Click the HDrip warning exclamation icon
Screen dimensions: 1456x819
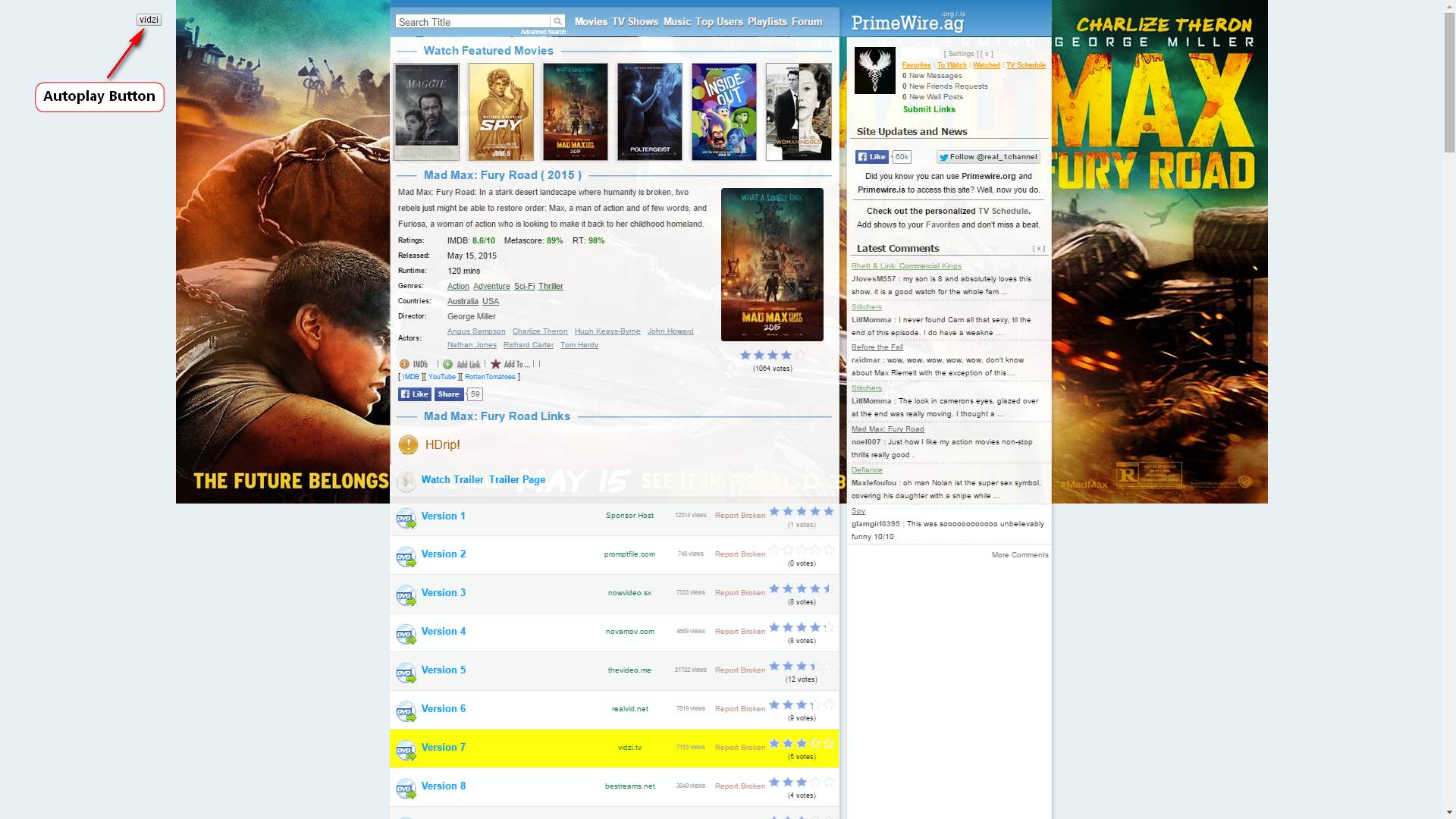[x=408, y=444]
